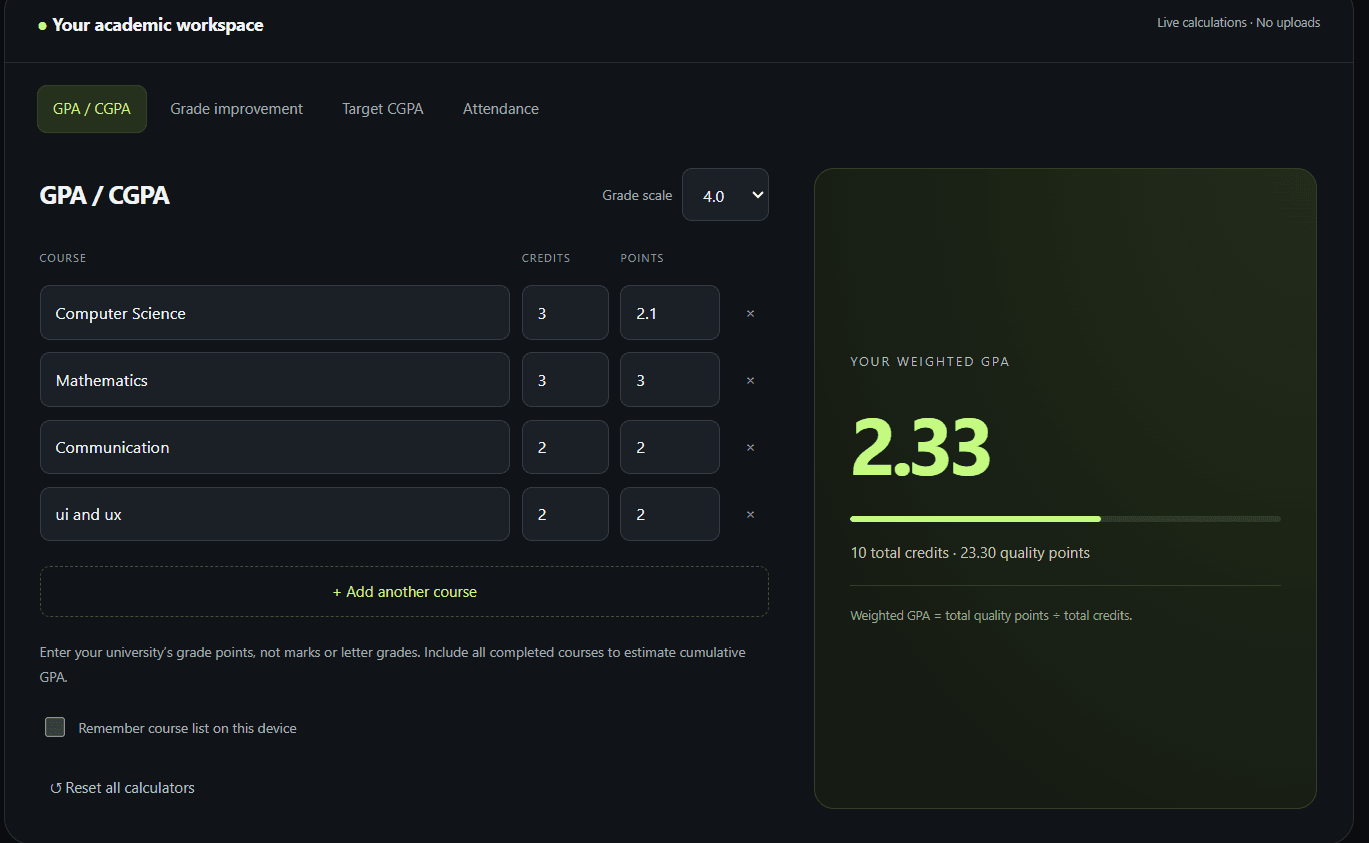Click the 'Live calculations · No uploads' text
Viewport: 1369px width, 843px height.
(x=1238, y=22)
